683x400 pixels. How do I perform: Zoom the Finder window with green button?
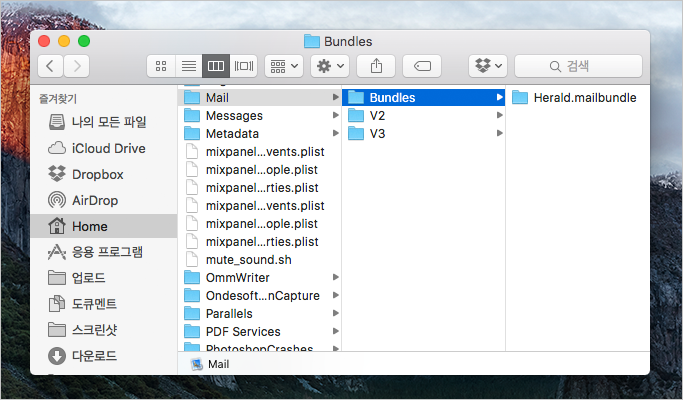point(84,41)
